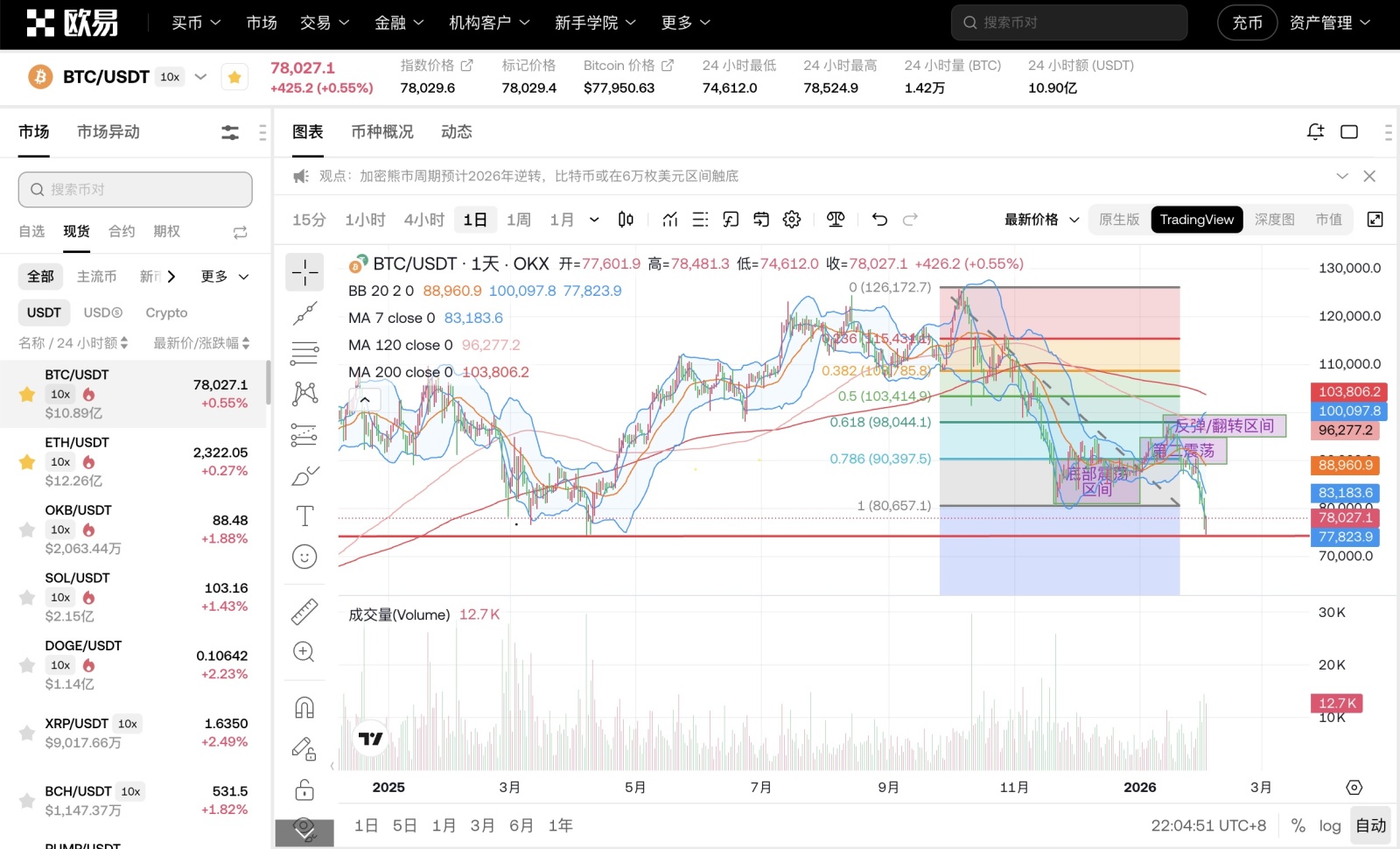Select the 4小时 timeframe
The height and width of the screenshot is (849, 1400).
[424, 220]
